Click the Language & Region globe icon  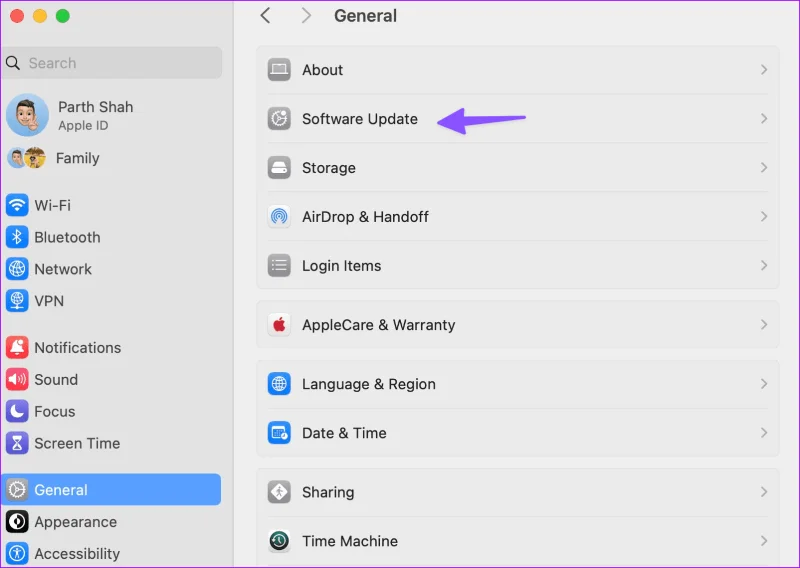click(279, 384)
